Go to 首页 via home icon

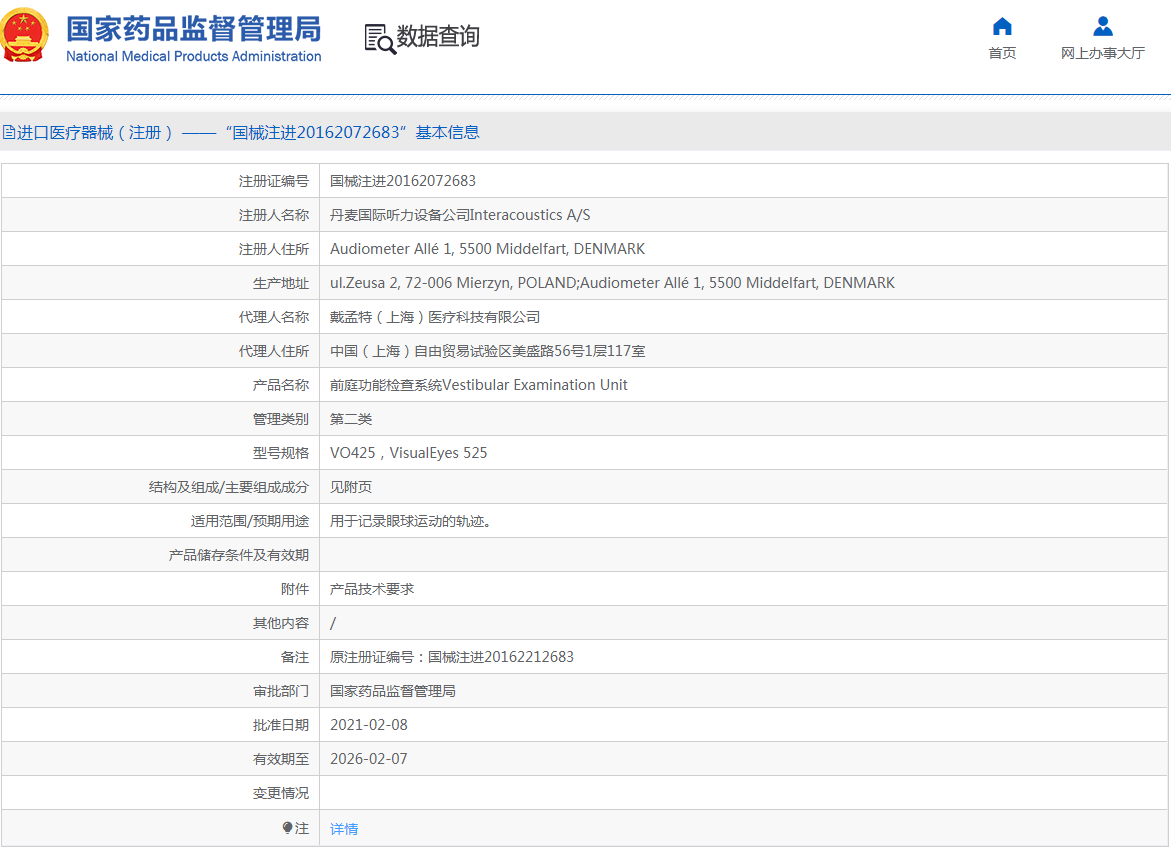coord(1001,27)
